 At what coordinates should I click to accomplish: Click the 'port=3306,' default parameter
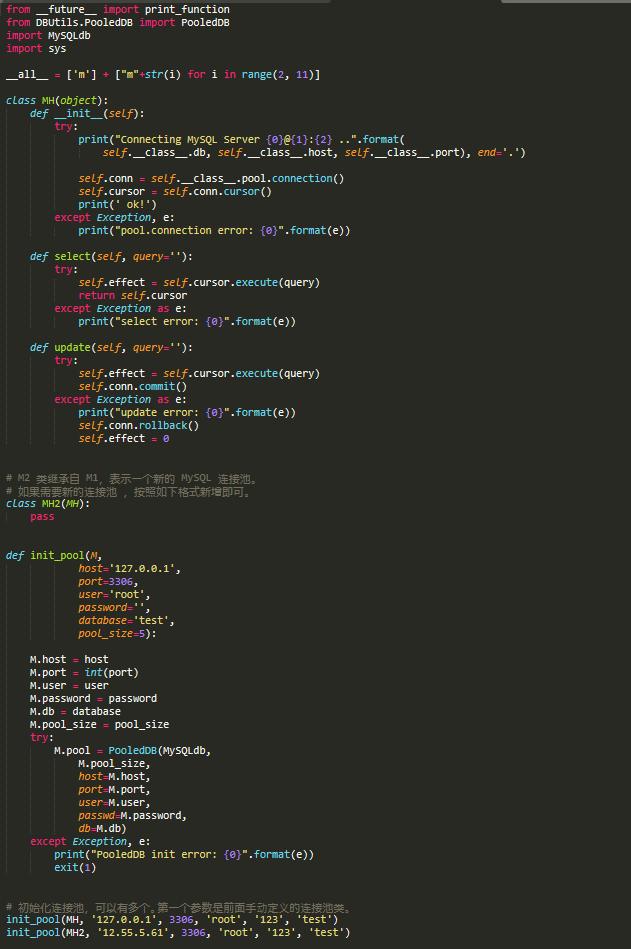pos(108,582)
